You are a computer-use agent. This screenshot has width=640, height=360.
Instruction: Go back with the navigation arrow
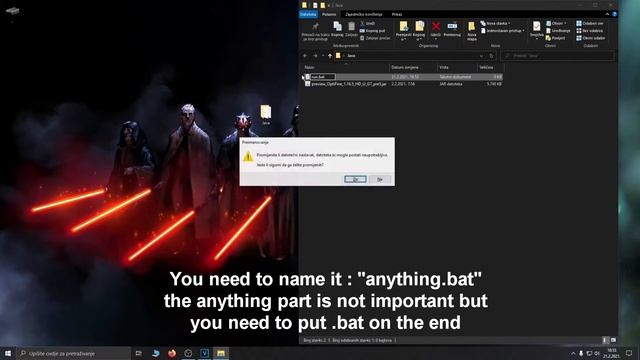pyautogui.click(x=305, y=56)
